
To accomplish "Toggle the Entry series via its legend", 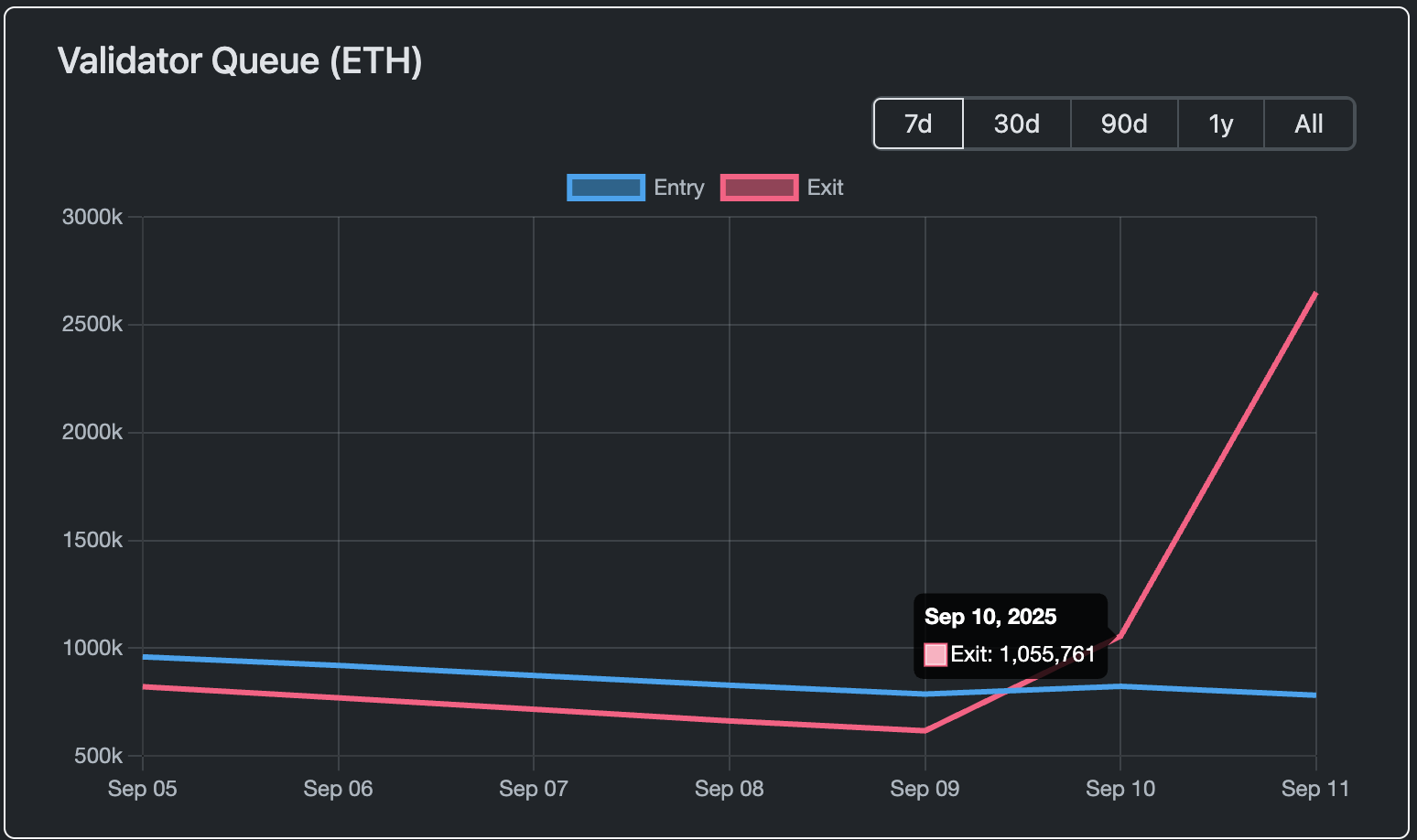I will 679,187.
